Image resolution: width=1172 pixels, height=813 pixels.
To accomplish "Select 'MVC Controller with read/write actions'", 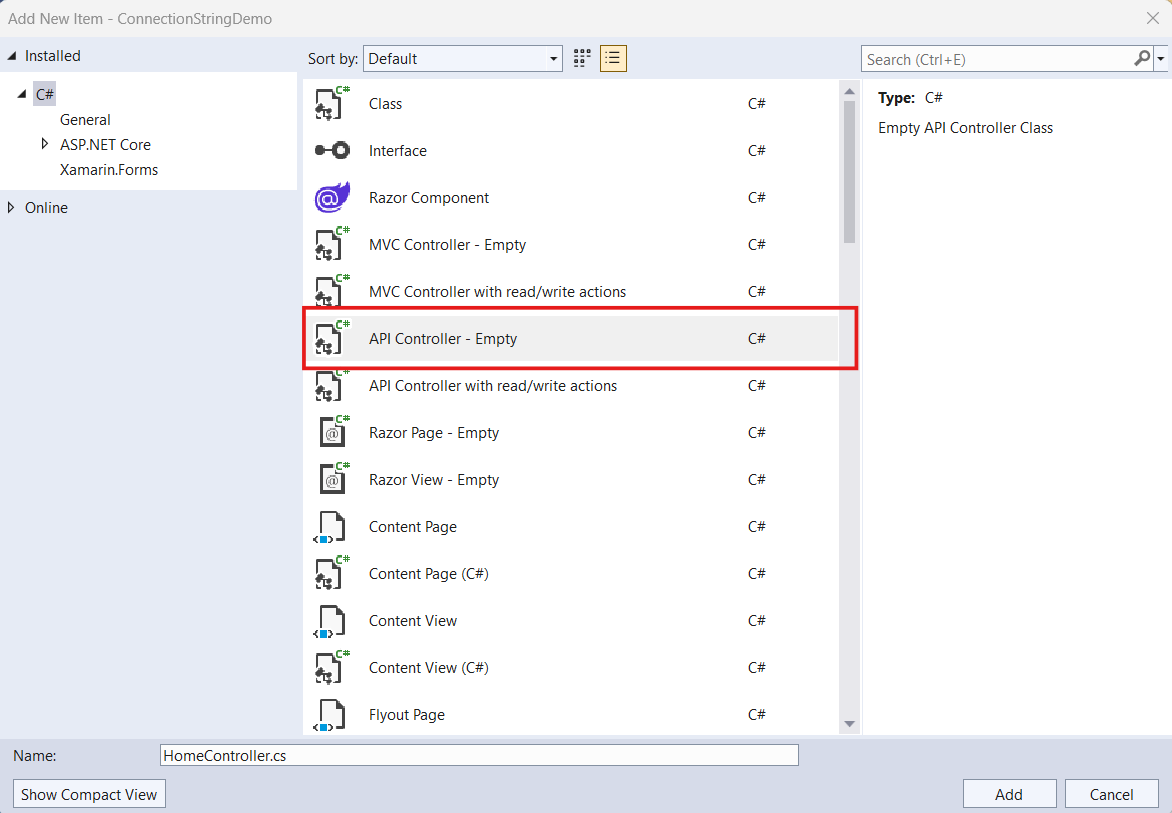I will [497, 292].
